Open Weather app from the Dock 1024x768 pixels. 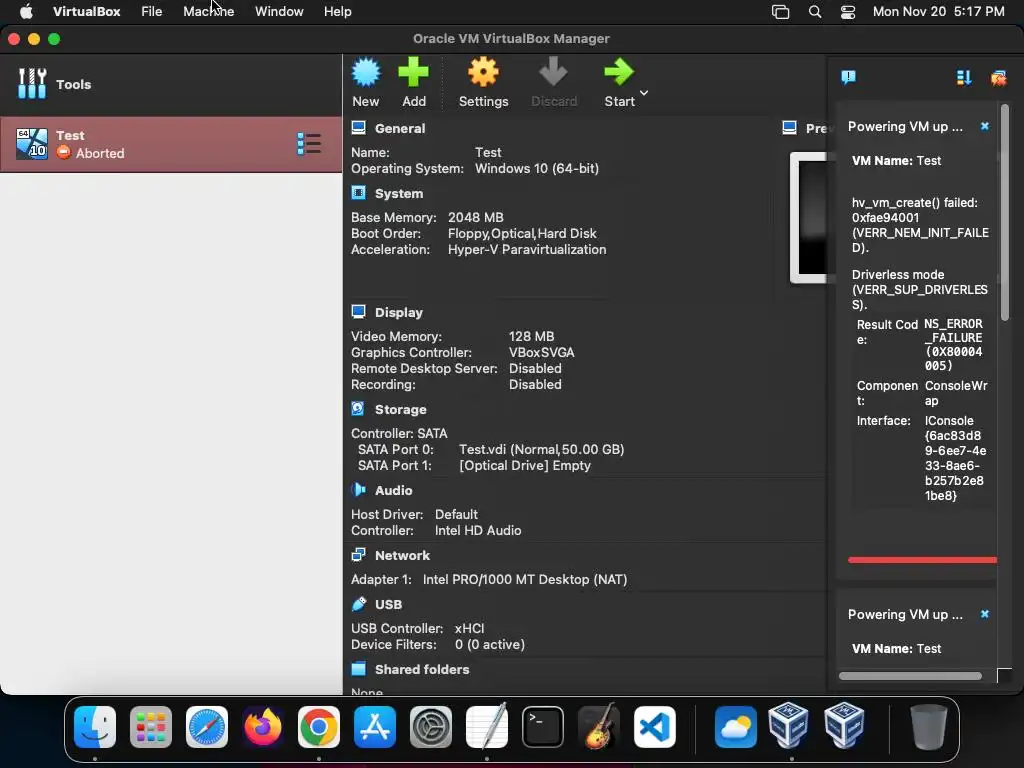[x=735, y=726]
